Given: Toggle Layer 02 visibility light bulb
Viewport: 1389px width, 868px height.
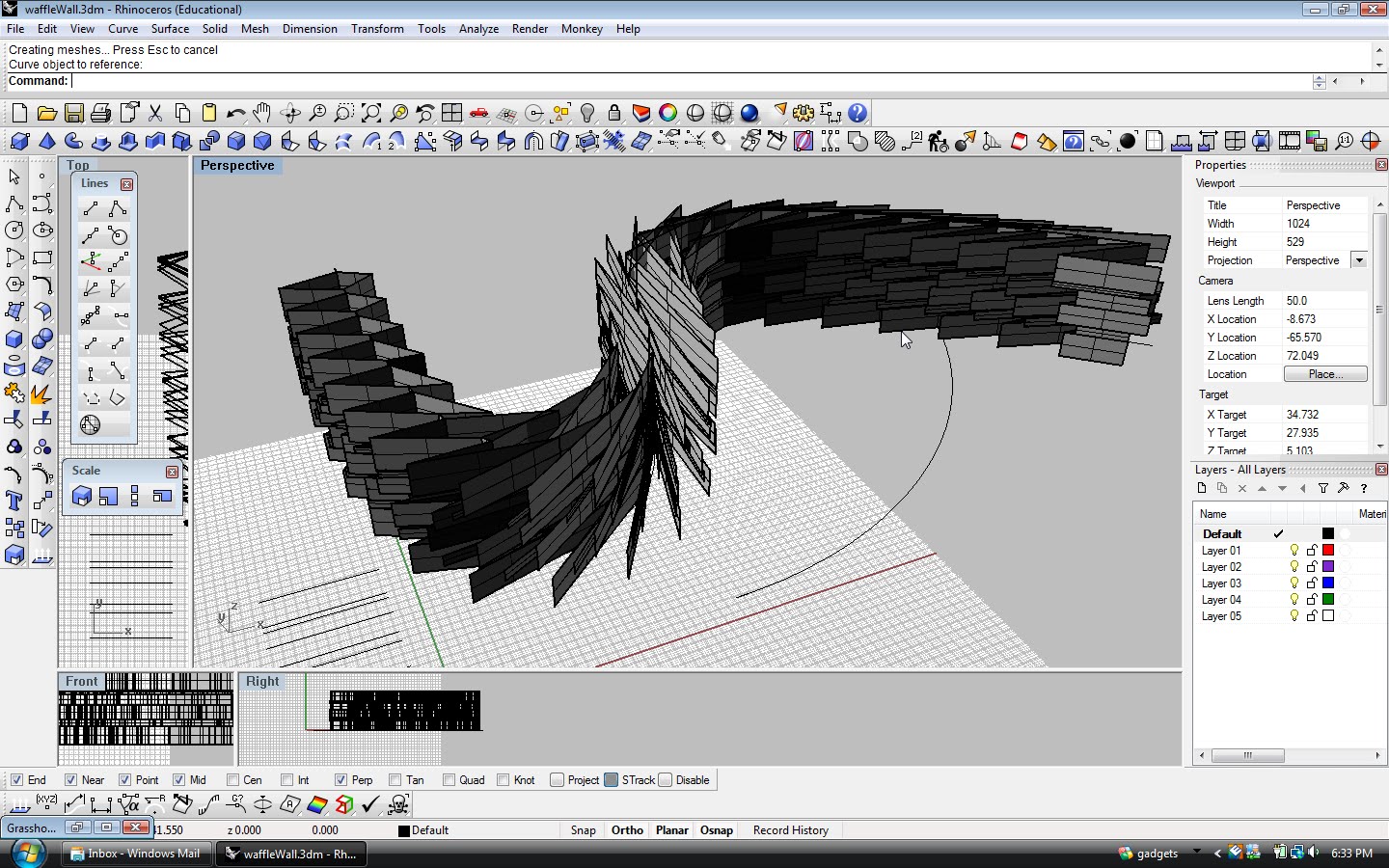Looking at the screenshot, I should 1294,567.
